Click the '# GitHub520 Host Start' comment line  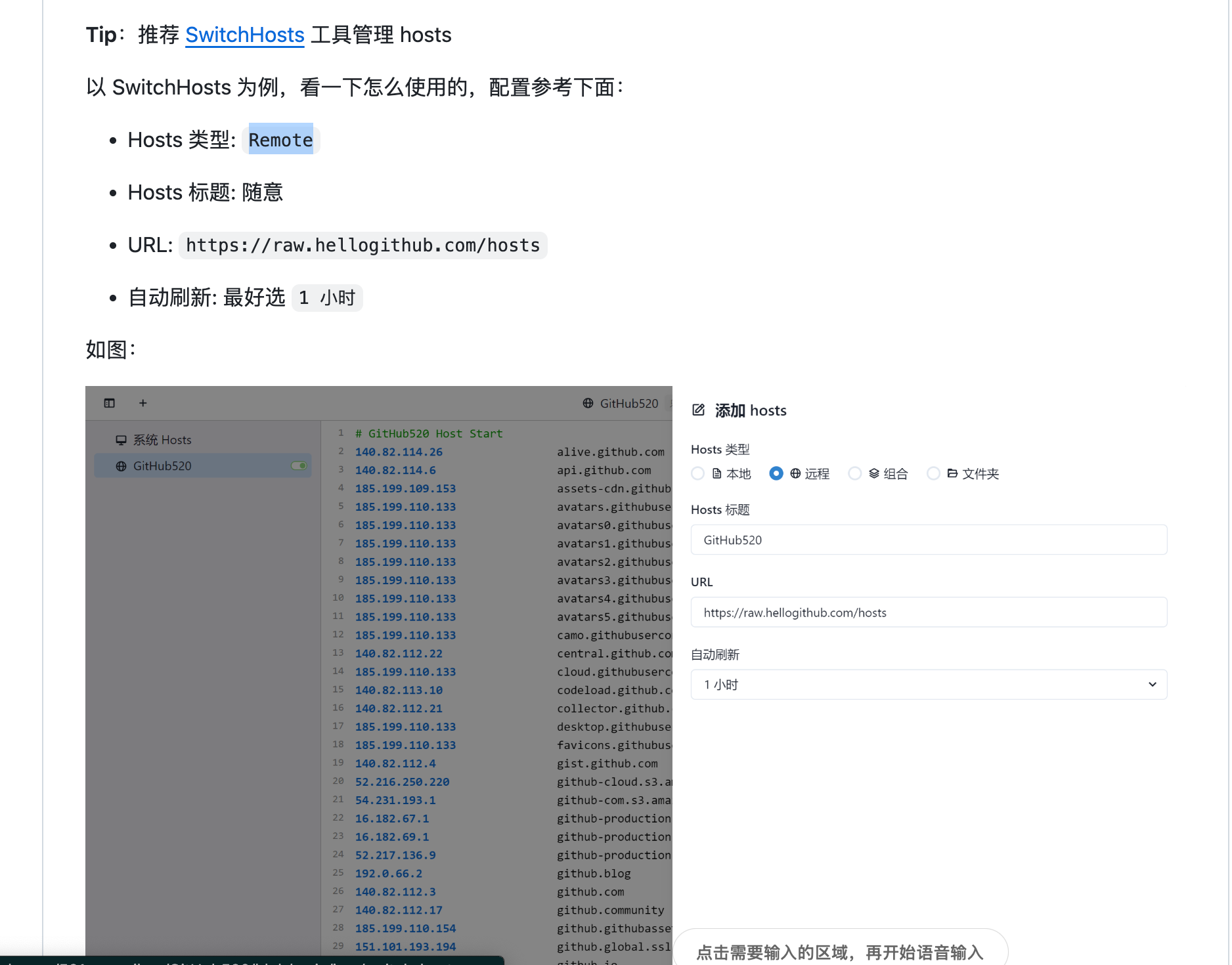[x=429, y=434]
